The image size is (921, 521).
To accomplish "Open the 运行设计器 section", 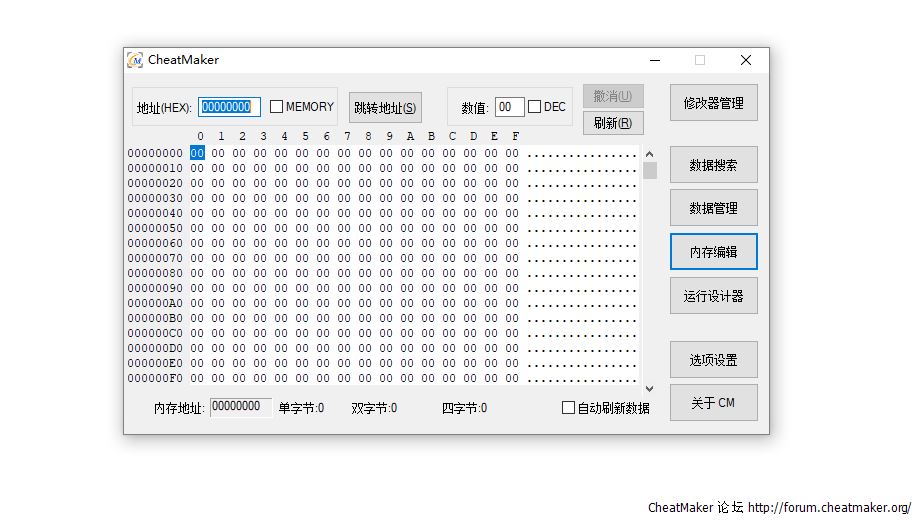I will point(713,296).
